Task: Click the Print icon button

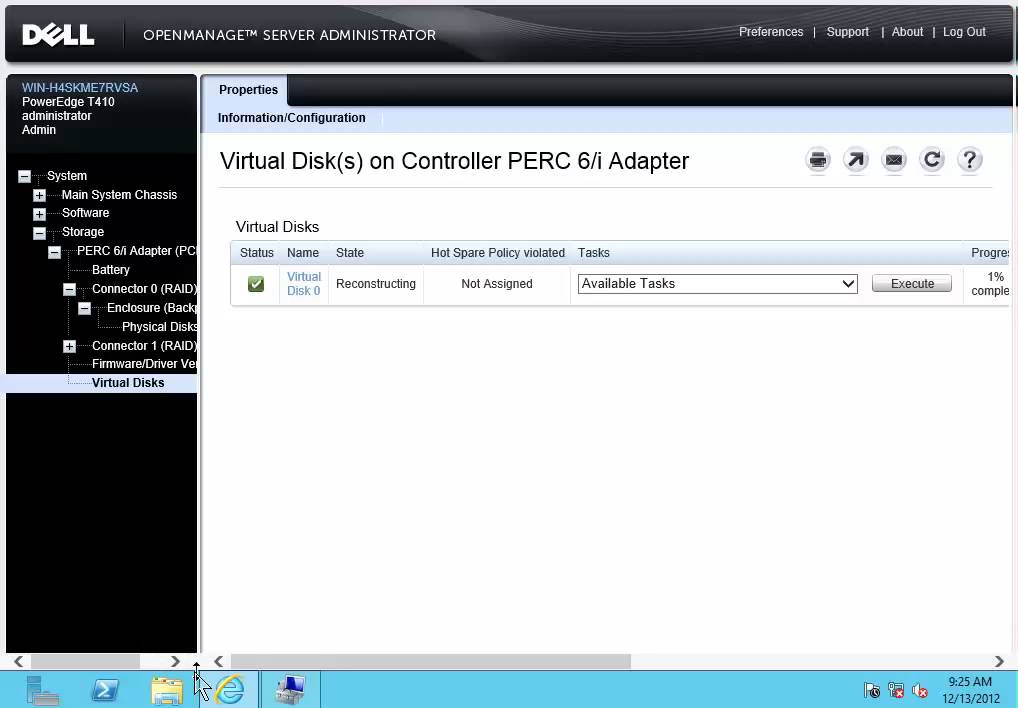Action: point(818,160)
